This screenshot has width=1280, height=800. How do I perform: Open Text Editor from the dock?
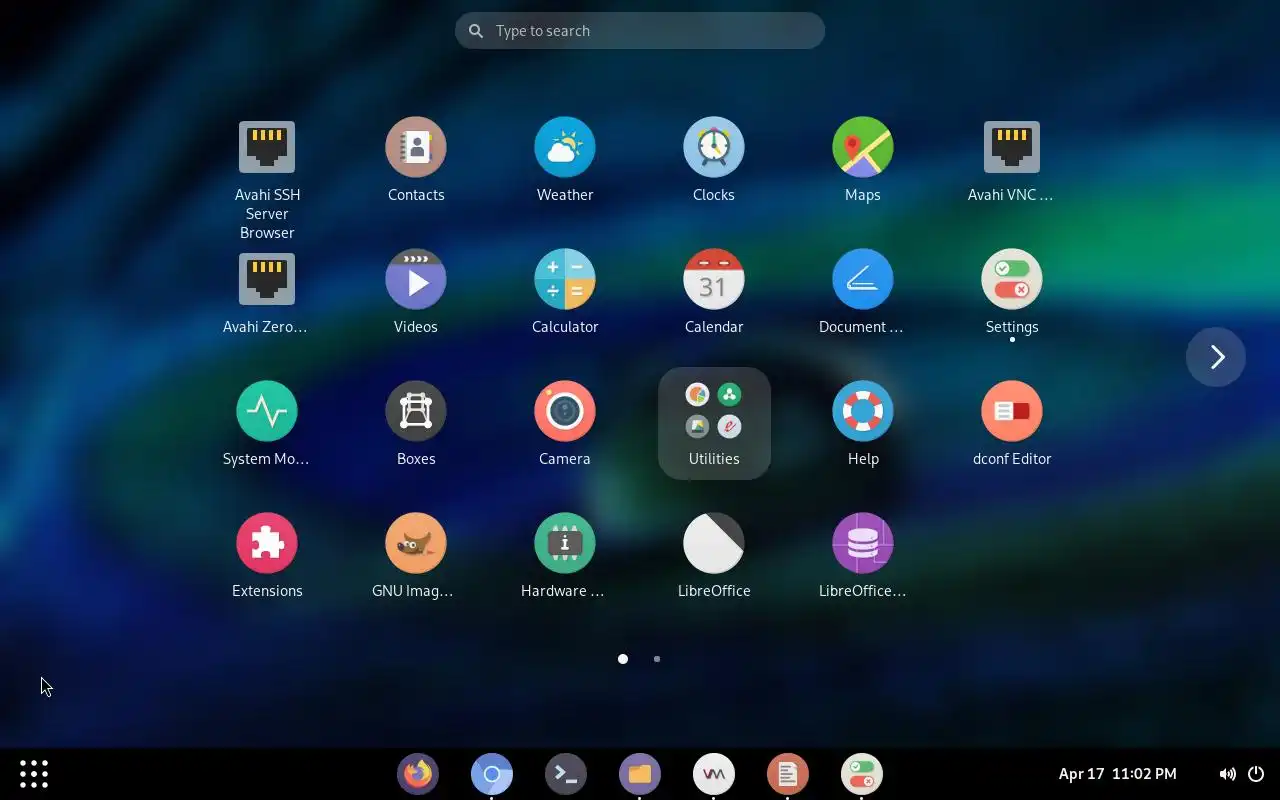788,774
